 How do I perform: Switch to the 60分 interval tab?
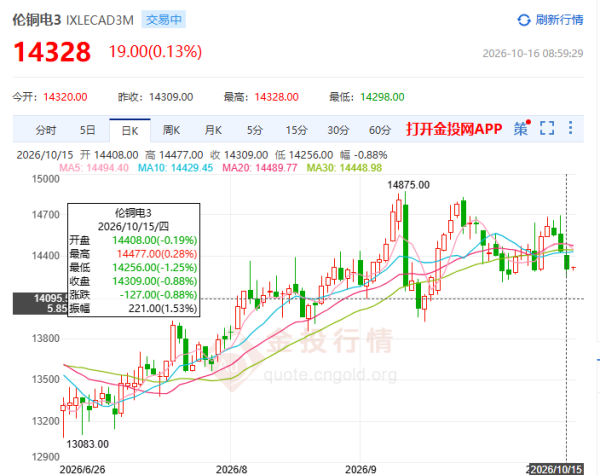tap(380, 130)
